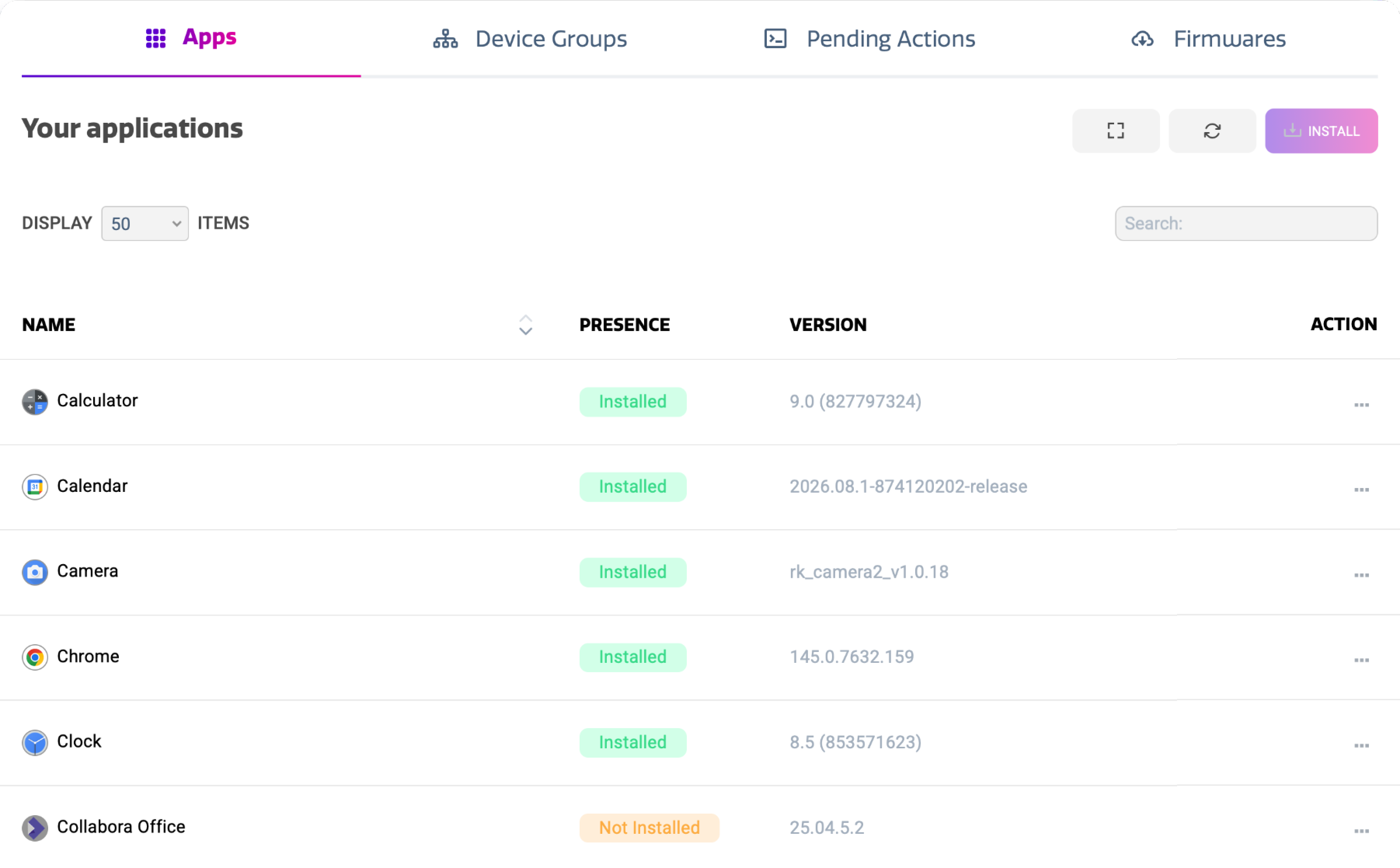Click the Calculator app icon
The height and width of the screenshot is (868, 1400).
tap(35, 402)
